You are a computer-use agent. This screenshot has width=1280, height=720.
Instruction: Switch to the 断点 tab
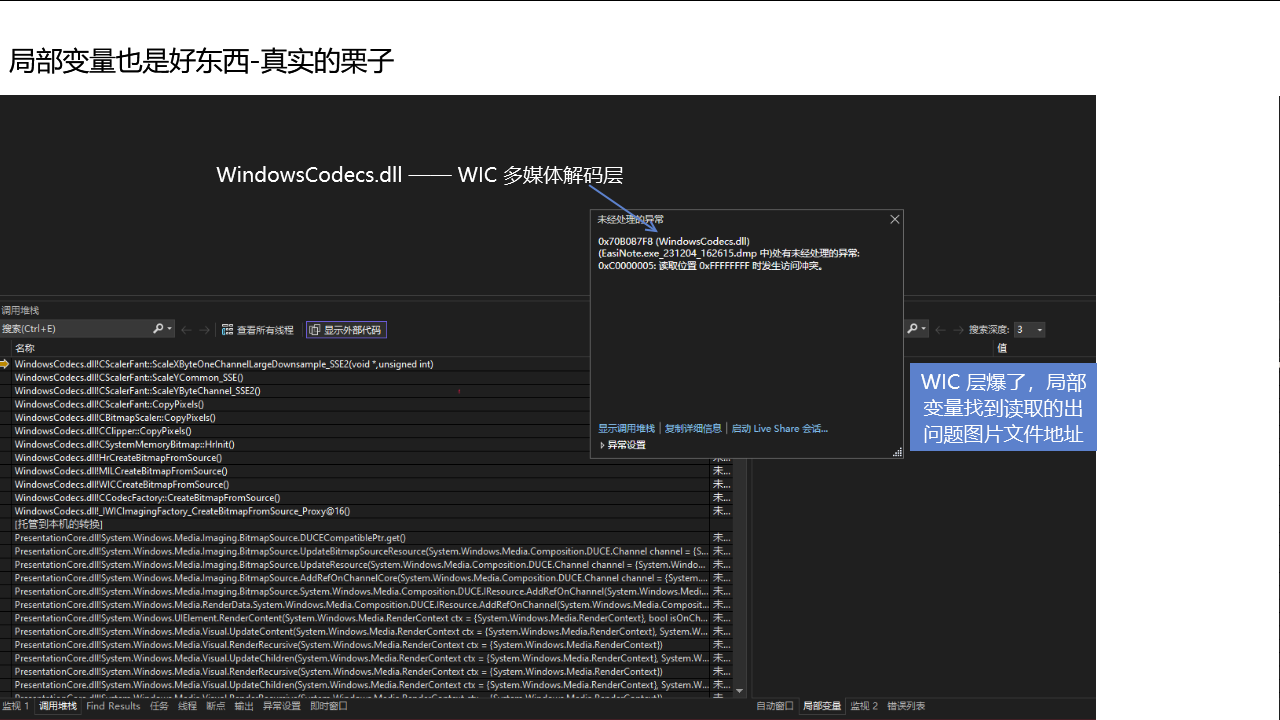[216, 706]
